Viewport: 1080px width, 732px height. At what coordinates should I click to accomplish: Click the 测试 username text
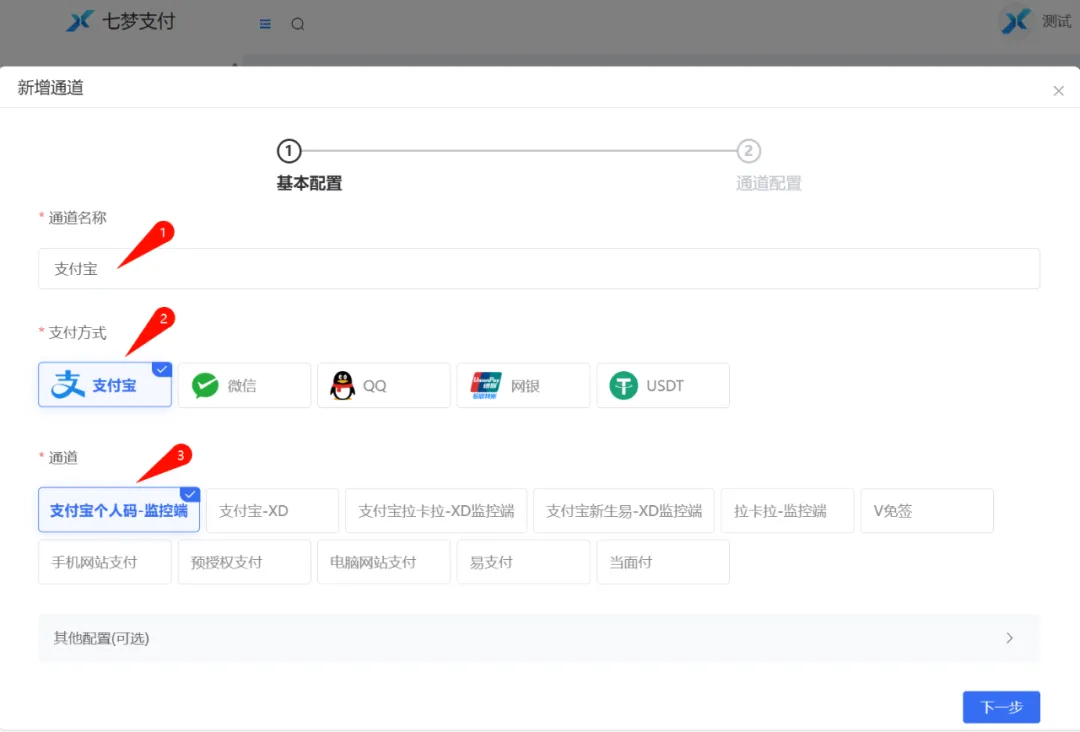pyautogui.click(x=1056, y=21)
